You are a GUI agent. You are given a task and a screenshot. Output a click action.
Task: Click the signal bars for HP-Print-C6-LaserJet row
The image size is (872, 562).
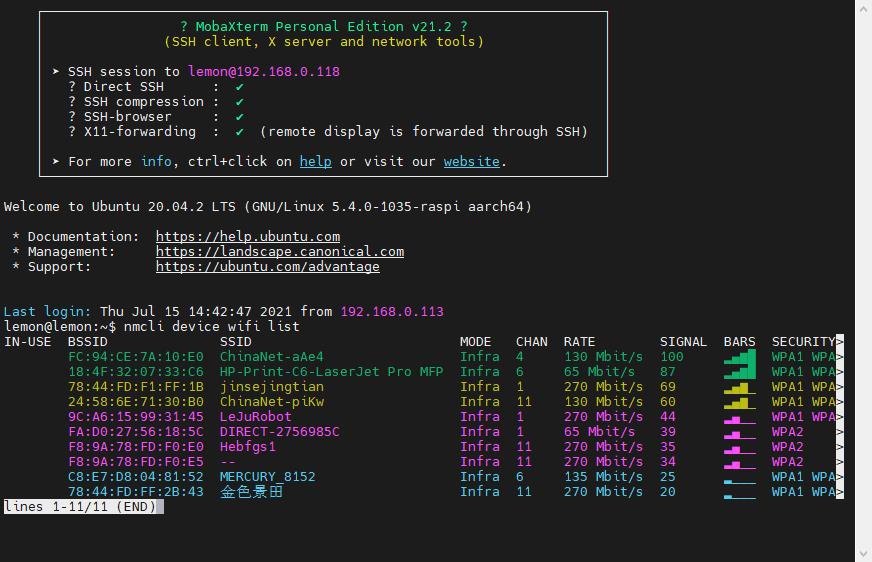coord(740,371)
